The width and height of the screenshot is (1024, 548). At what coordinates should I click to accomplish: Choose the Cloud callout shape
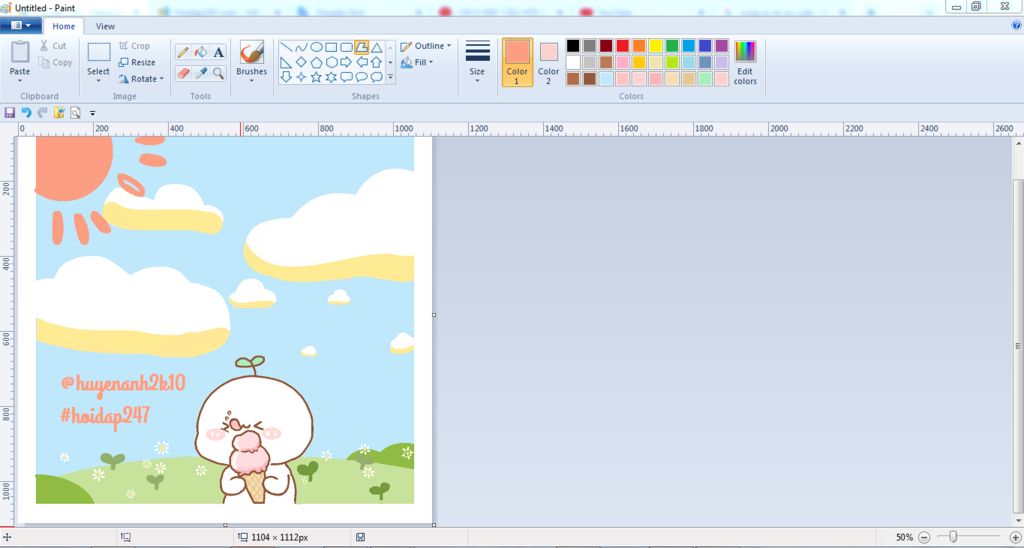coord(376,77)
